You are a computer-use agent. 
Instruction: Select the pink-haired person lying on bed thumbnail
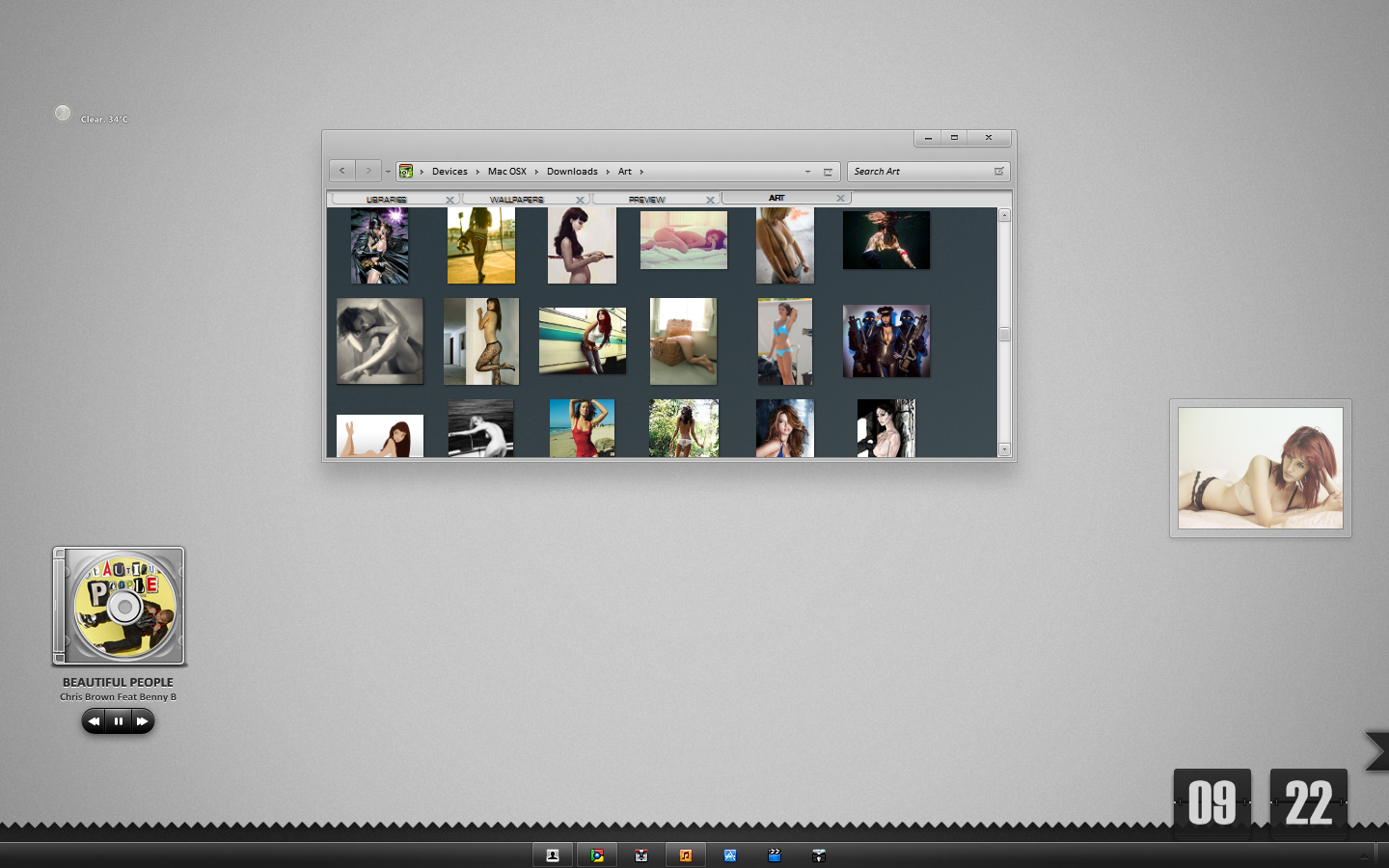684,240
